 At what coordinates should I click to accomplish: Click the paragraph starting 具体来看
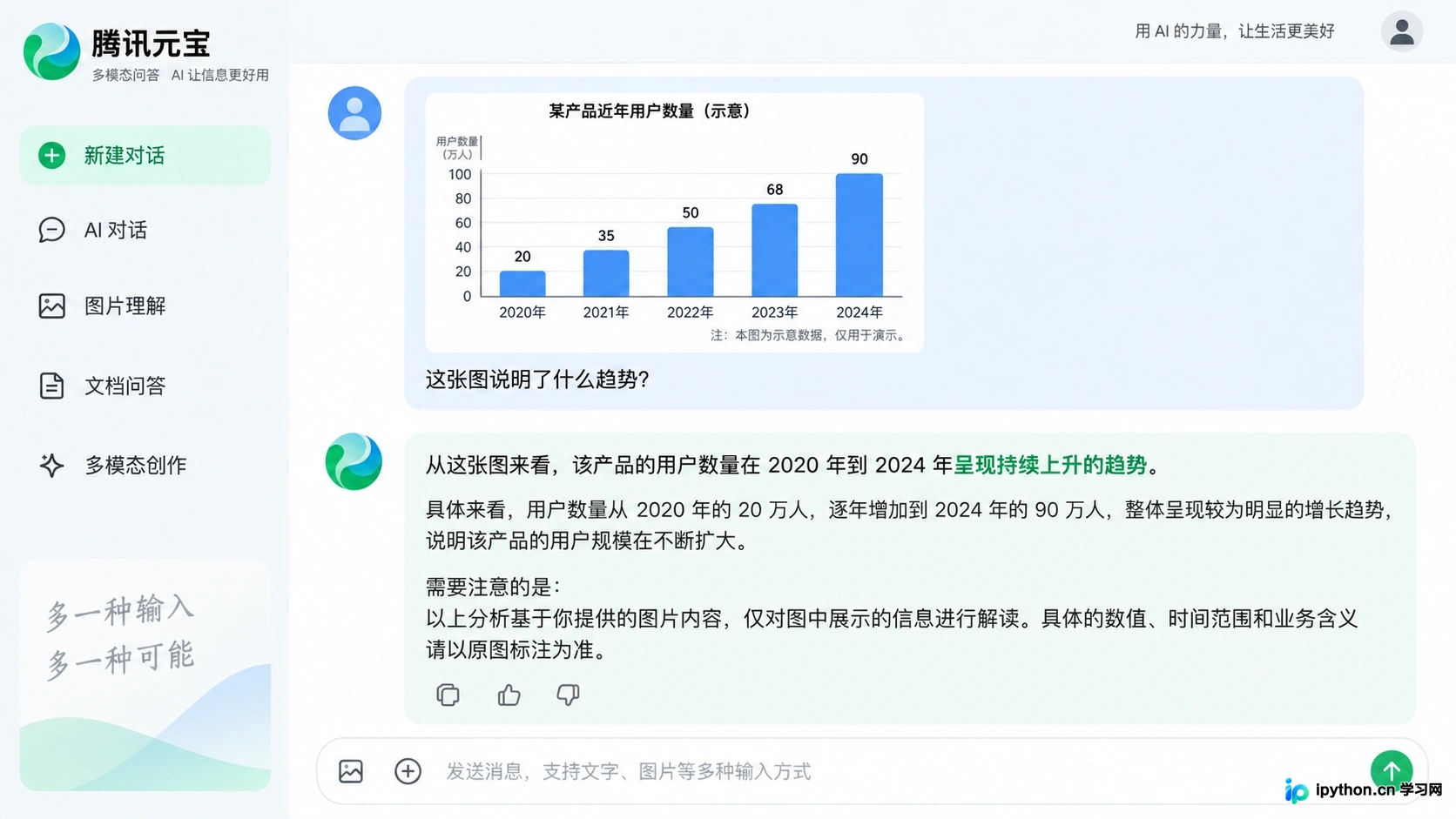point(909,525)
